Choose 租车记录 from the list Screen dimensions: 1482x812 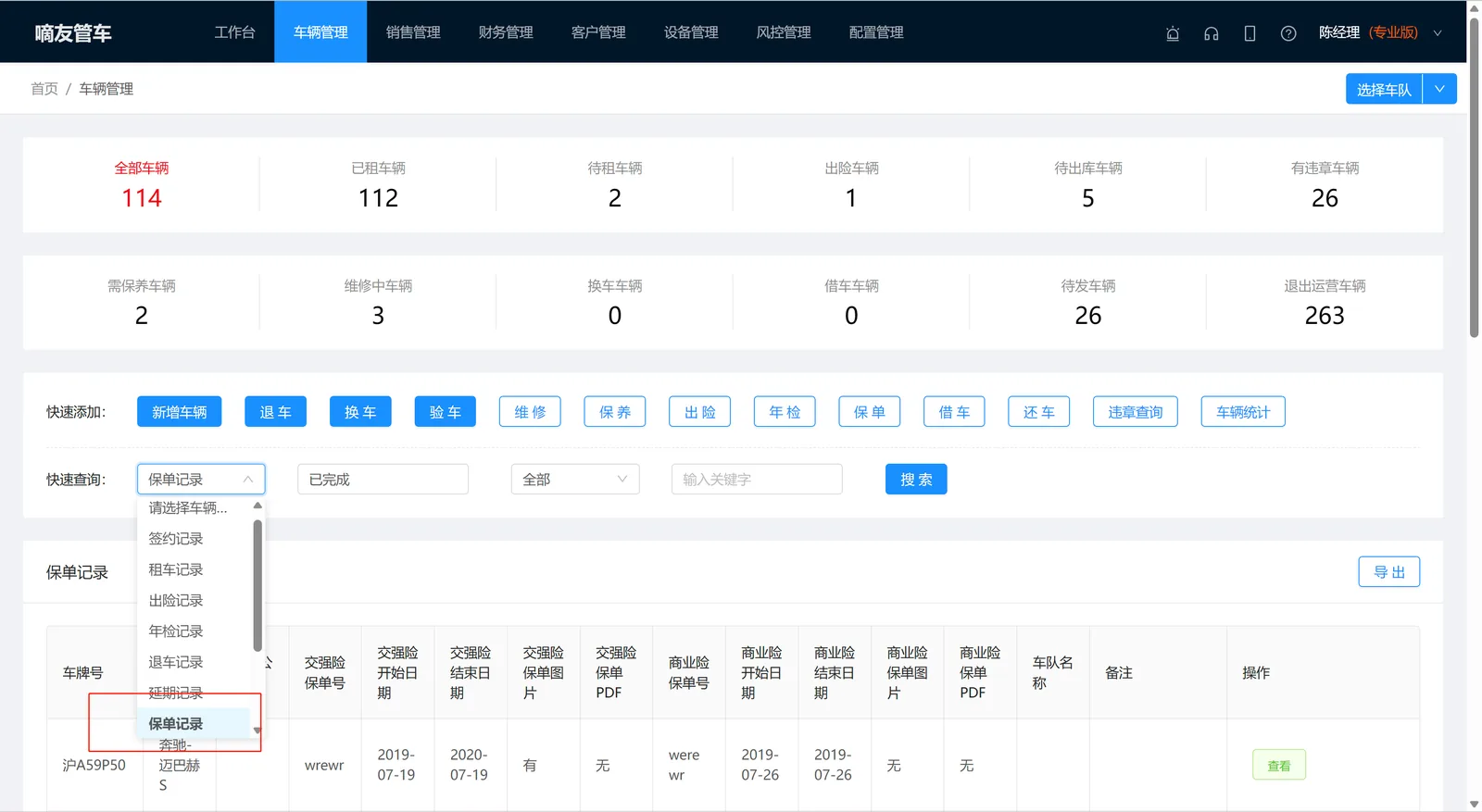pyautogui.click(x=195, y=569)
